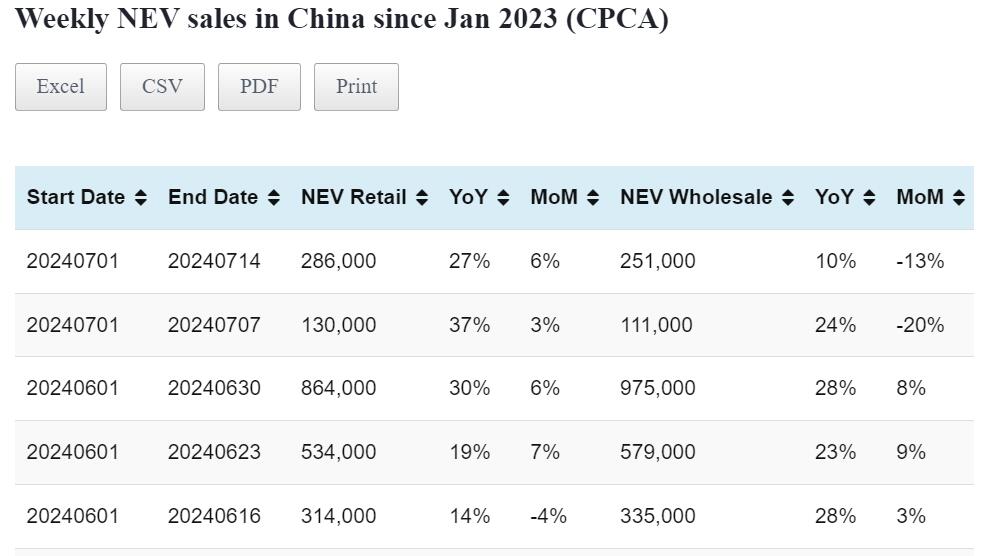Click sort icon beside first MoM column
Viewport: 982px width, 556px height.
[x=593, y=198]
